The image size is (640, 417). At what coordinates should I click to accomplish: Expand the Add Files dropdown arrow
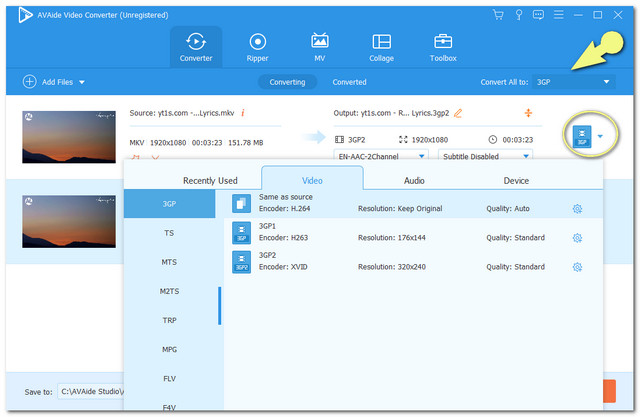(82, 82)
